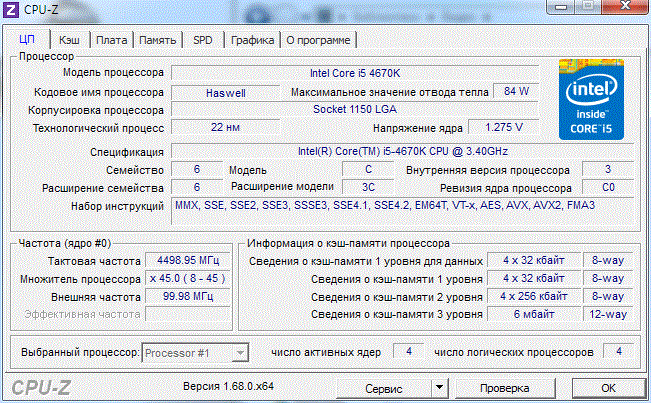Click the internal processor version value 3

(x=608, y=169)
